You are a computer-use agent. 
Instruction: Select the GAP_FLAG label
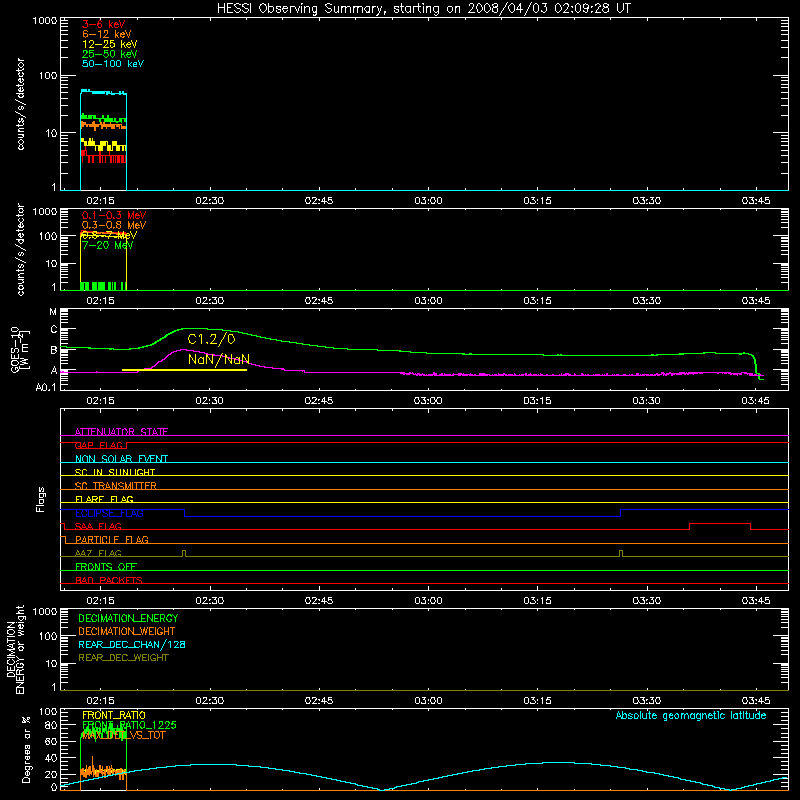[x=99, y=445]
